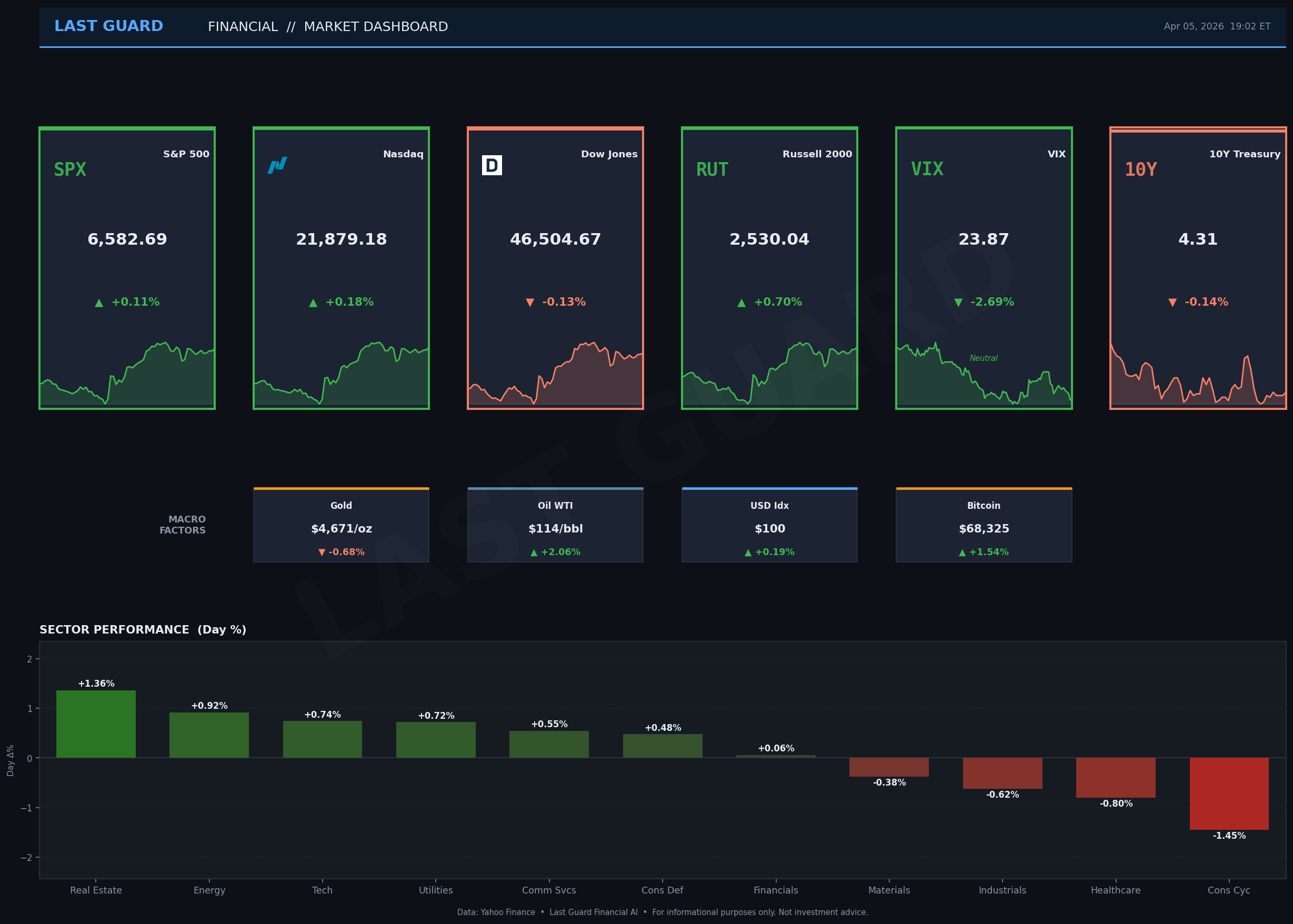Image resolution: width=1293 pixels, height=924 pixels.
Task: Click the VIX Neutral label
Action: coord(983,358)
